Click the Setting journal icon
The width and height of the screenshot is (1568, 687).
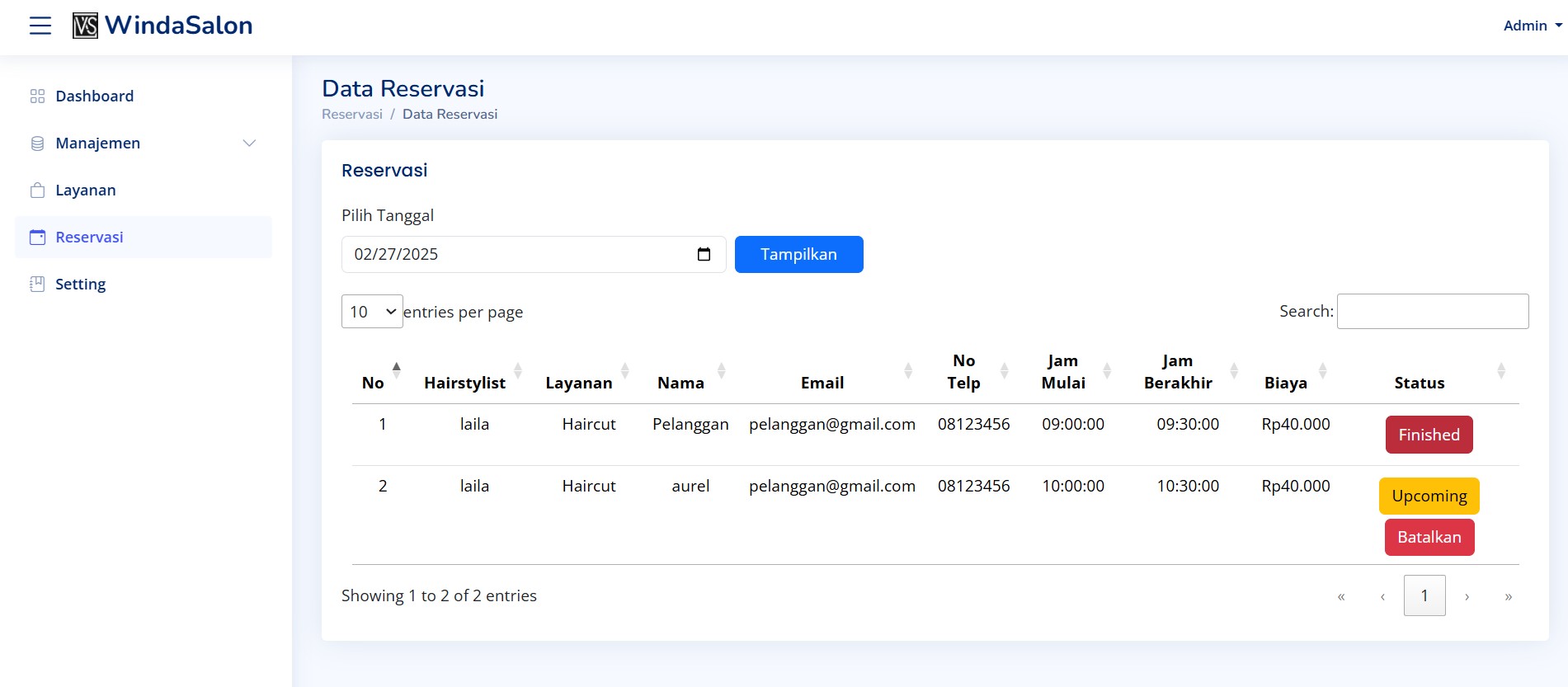[37, 285]
